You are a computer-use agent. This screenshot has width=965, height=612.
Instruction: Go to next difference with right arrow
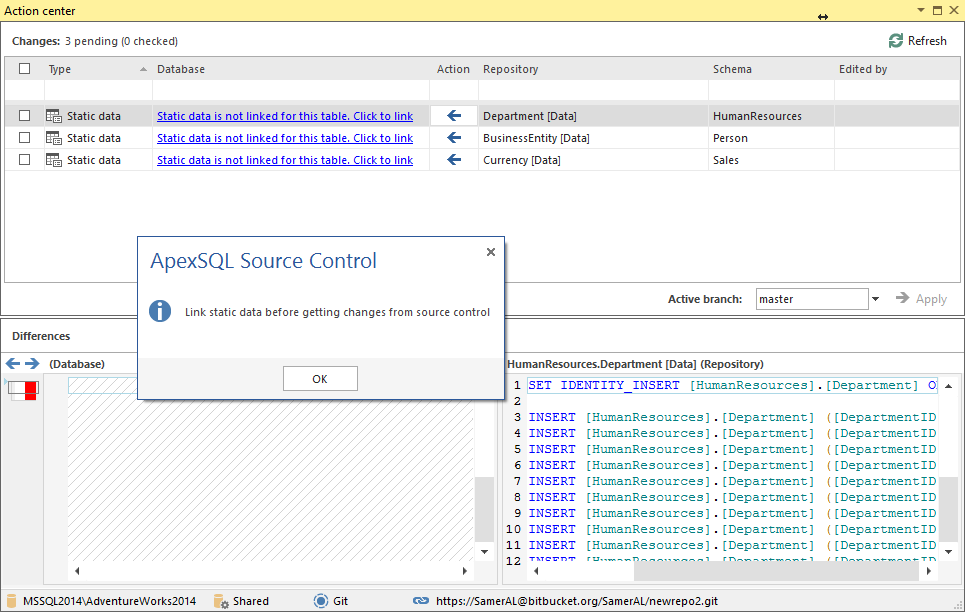click(32, 363)
